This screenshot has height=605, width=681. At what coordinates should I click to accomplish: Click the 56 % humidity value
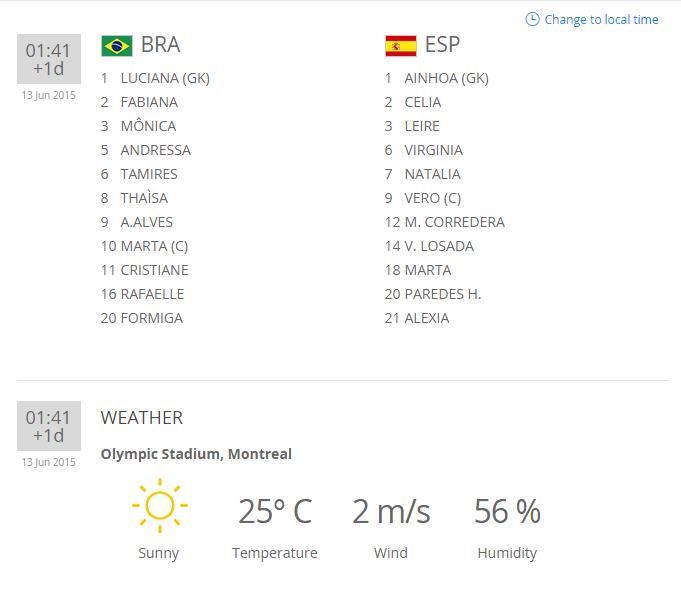(x=507, y=511)
